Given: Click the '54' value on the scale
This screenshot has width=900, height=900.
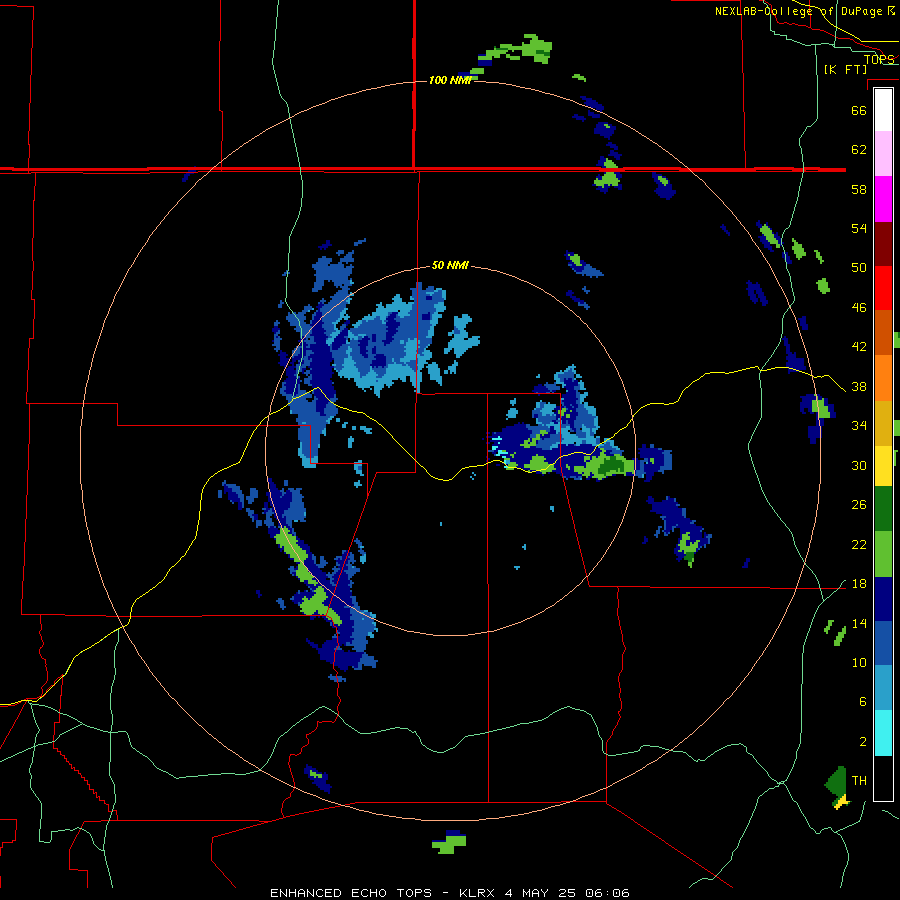Looking at the screenshot, I should pos(859,228).
